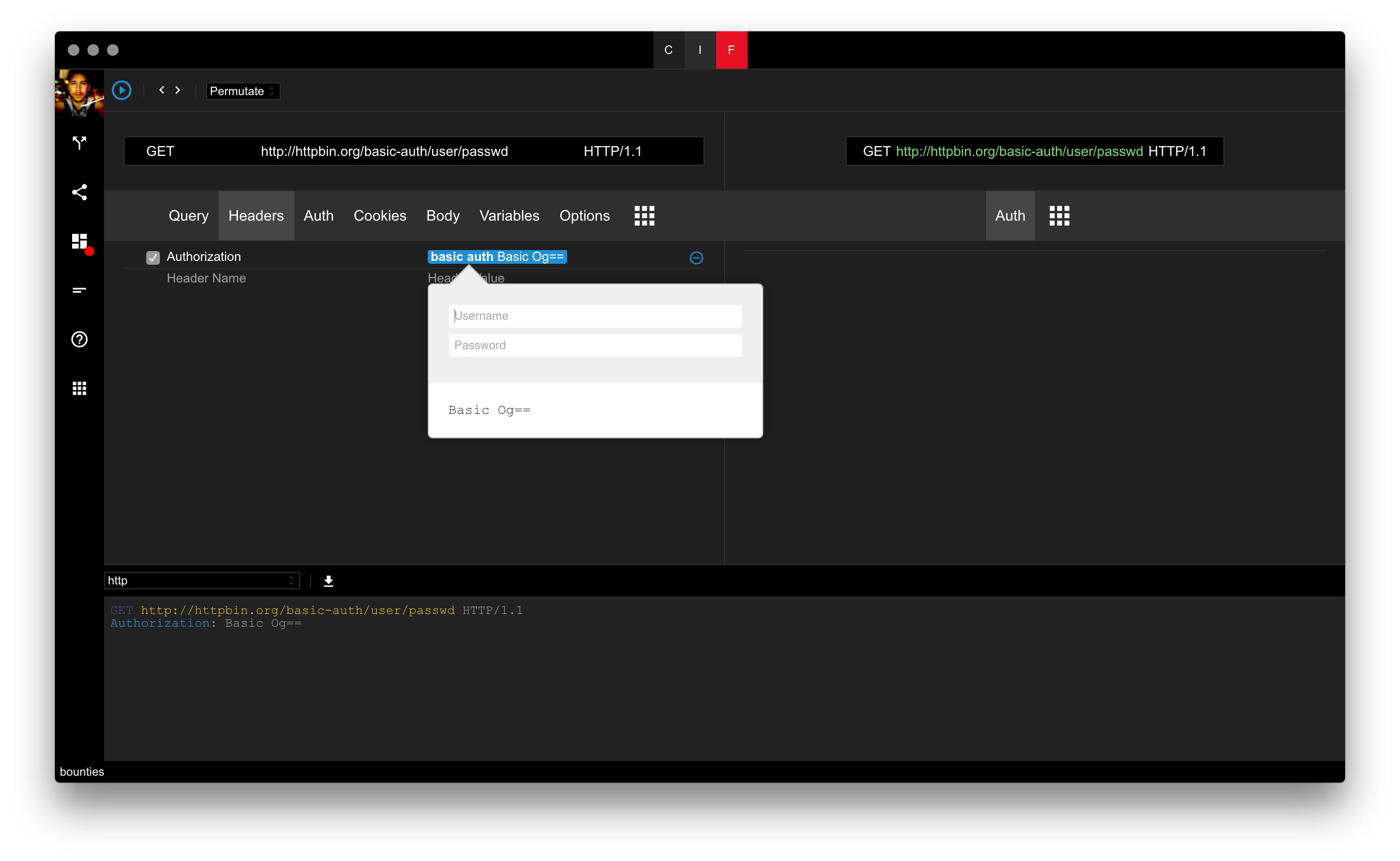Switch to the Variables tab
This screenshot has width=1400, height=861.
point(509,216)
